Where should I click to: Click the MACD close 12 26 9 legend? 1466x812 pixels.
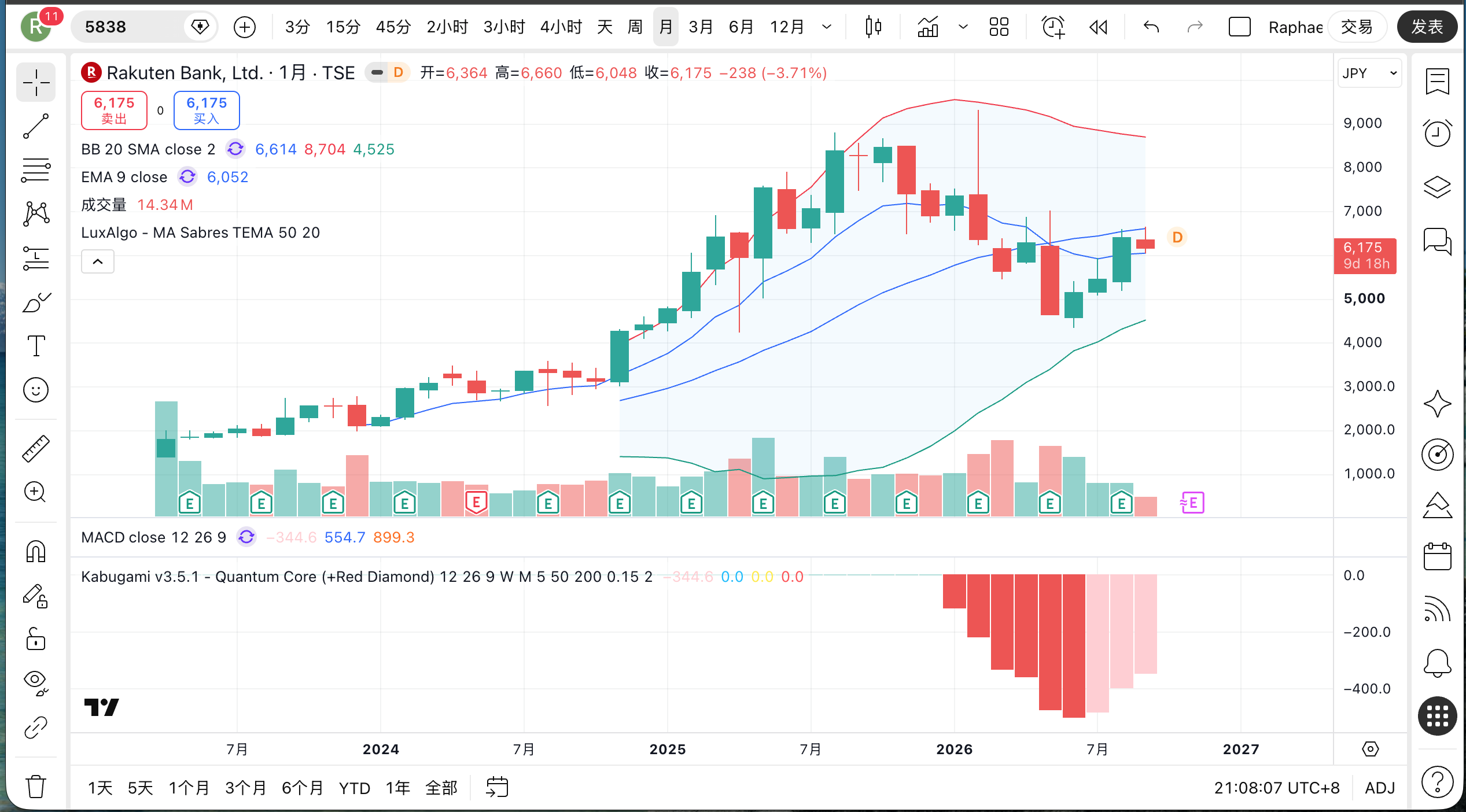(153, 537)
